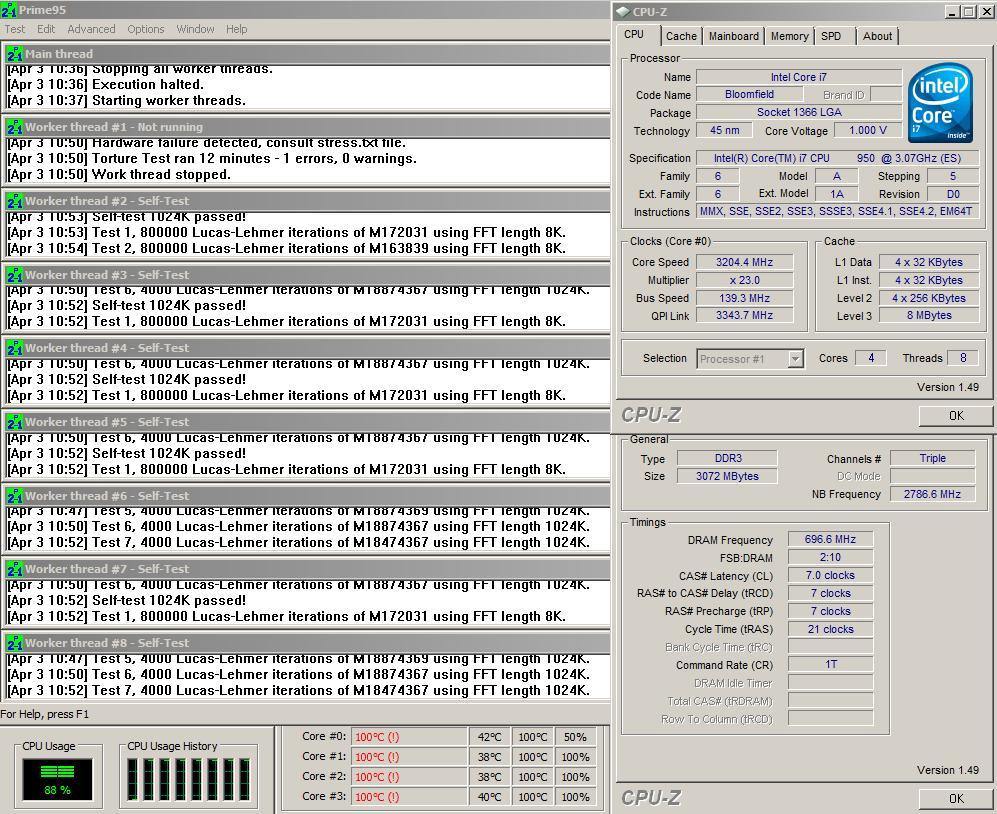Open the Advanced menu in Prime95
This screenshot has width=997, height=814.
point(92,29)
